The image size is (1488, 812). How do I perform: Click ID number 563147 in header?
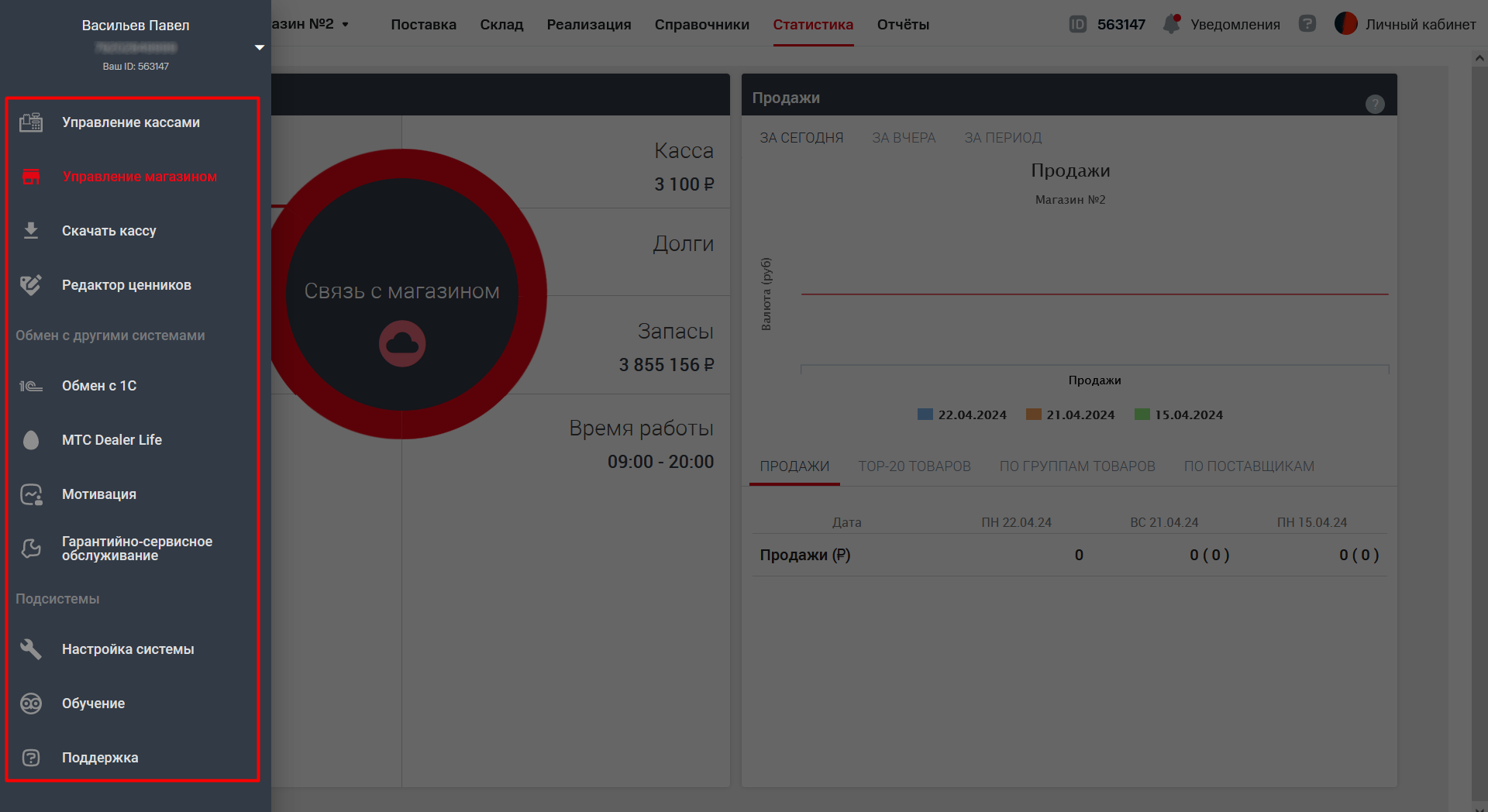[x=1121, y=24]
